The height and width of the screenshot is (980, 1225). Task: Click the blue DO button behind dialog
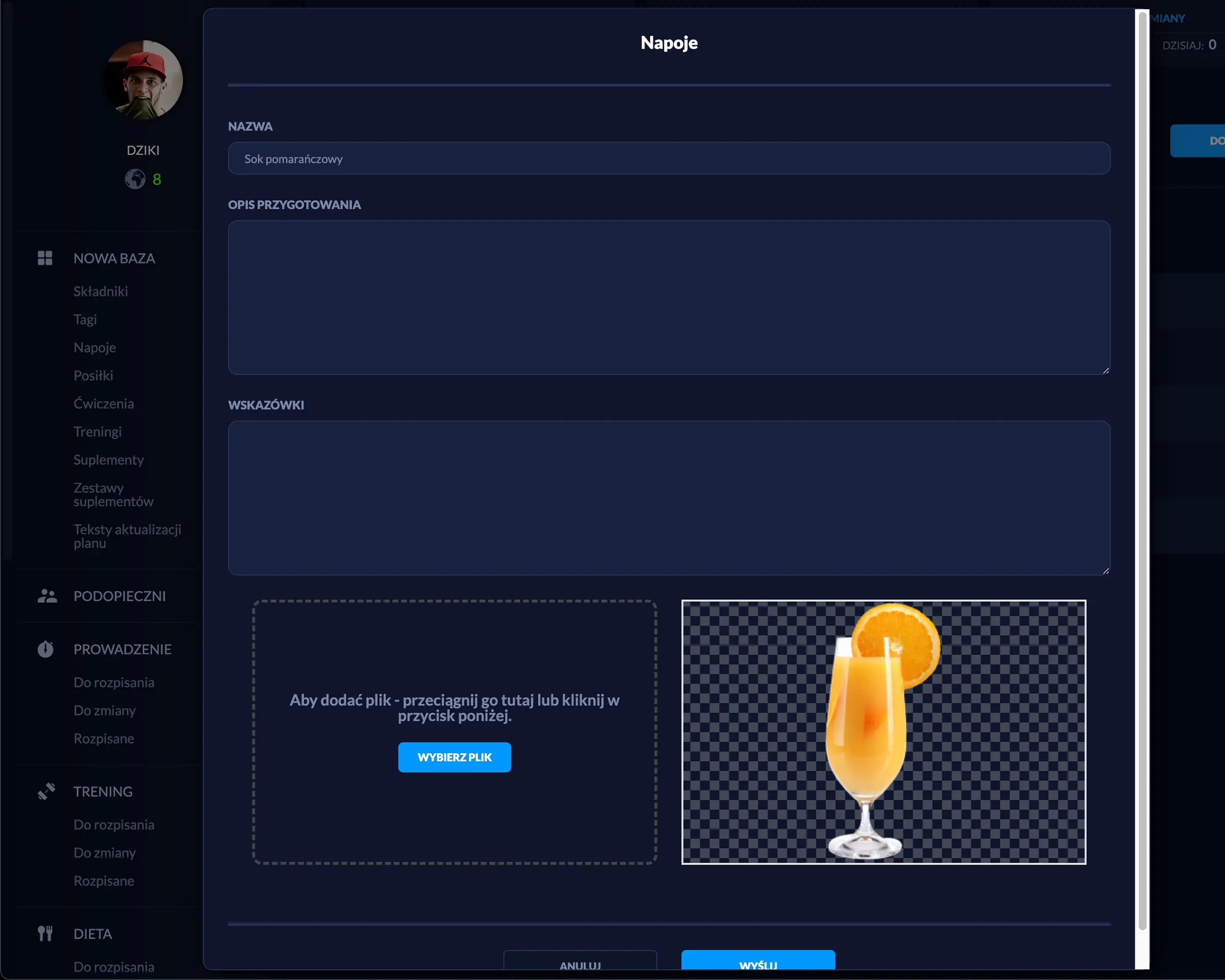tap(1198, 141)
